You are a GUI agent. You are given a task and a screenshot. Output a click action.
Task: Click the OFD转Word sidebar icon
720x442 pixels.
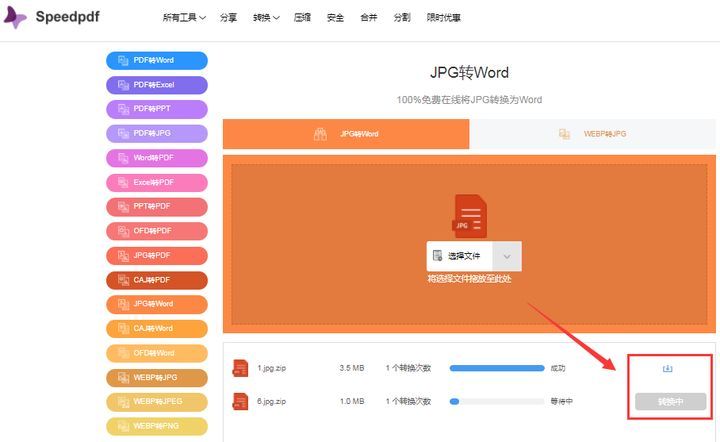tap(123, 353)
